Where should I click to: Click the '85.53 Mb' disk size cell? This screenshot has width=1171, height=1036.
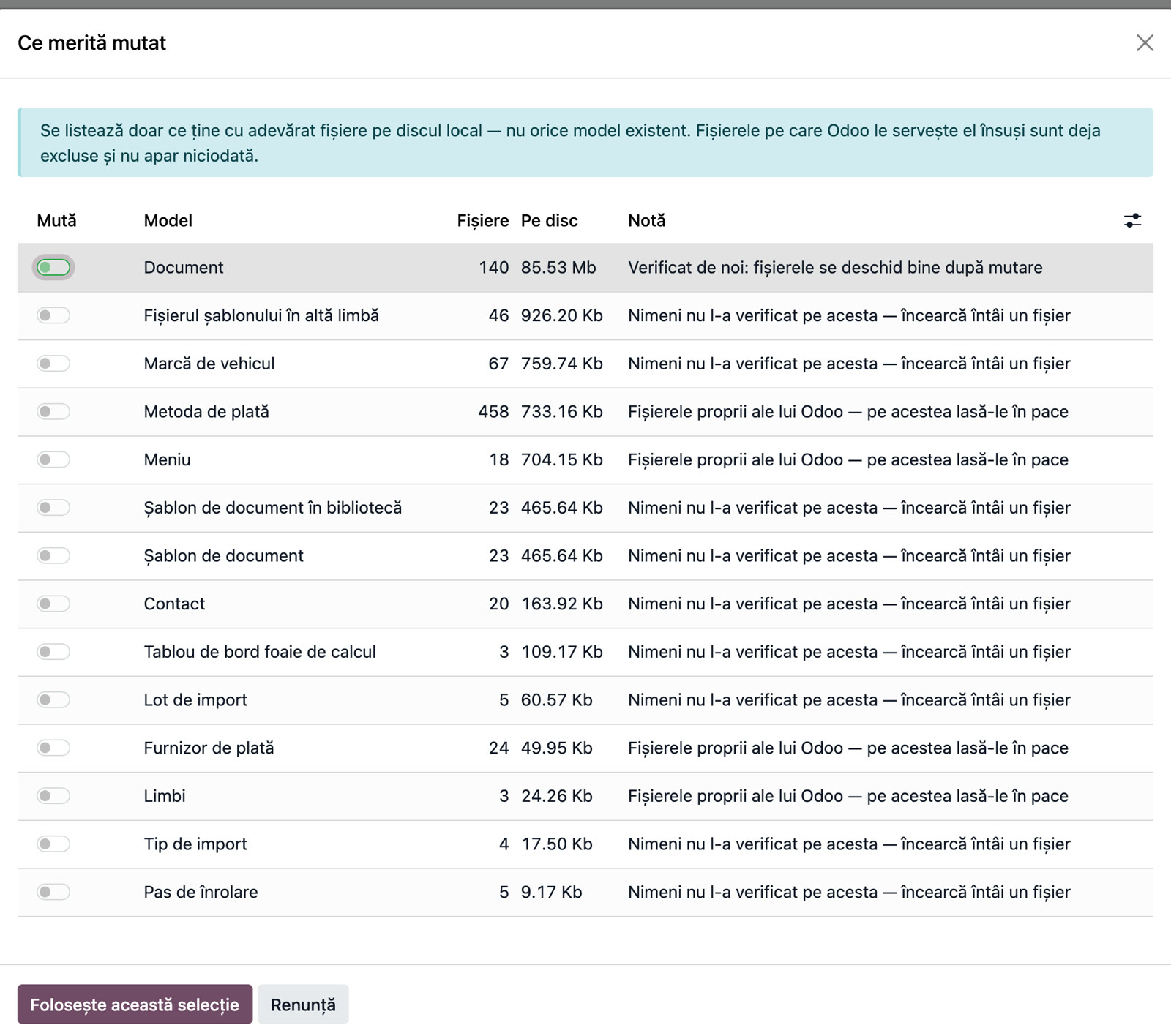558,268
